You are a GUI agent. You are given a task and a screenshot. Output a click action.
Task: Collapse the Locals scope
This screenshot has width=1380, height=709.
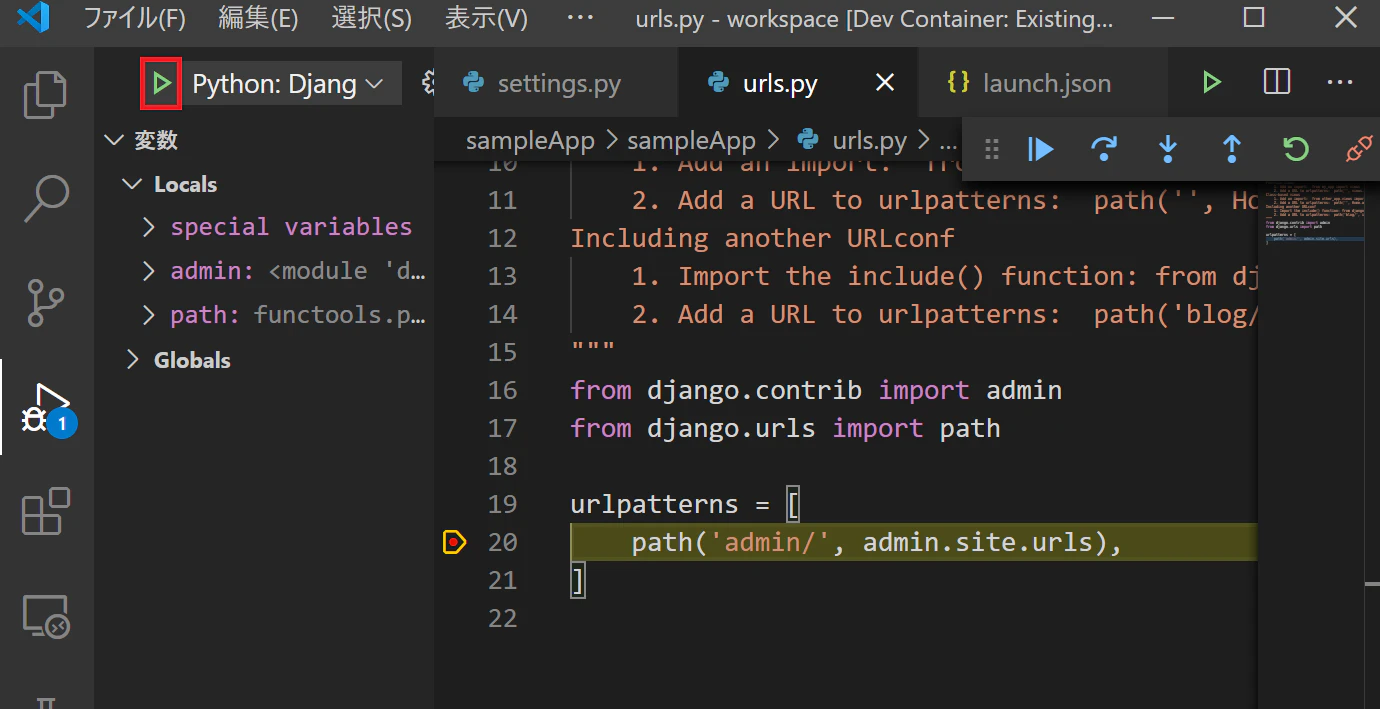coord(131,184)
